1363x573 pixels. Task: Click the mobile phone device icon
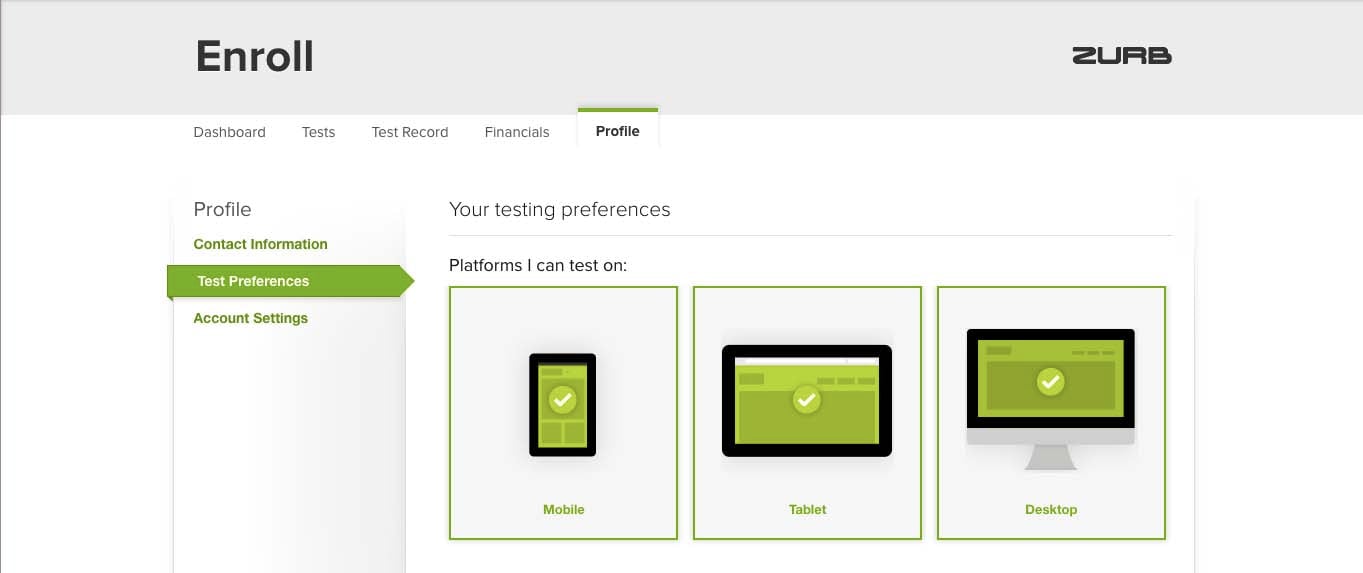(562, 405)
